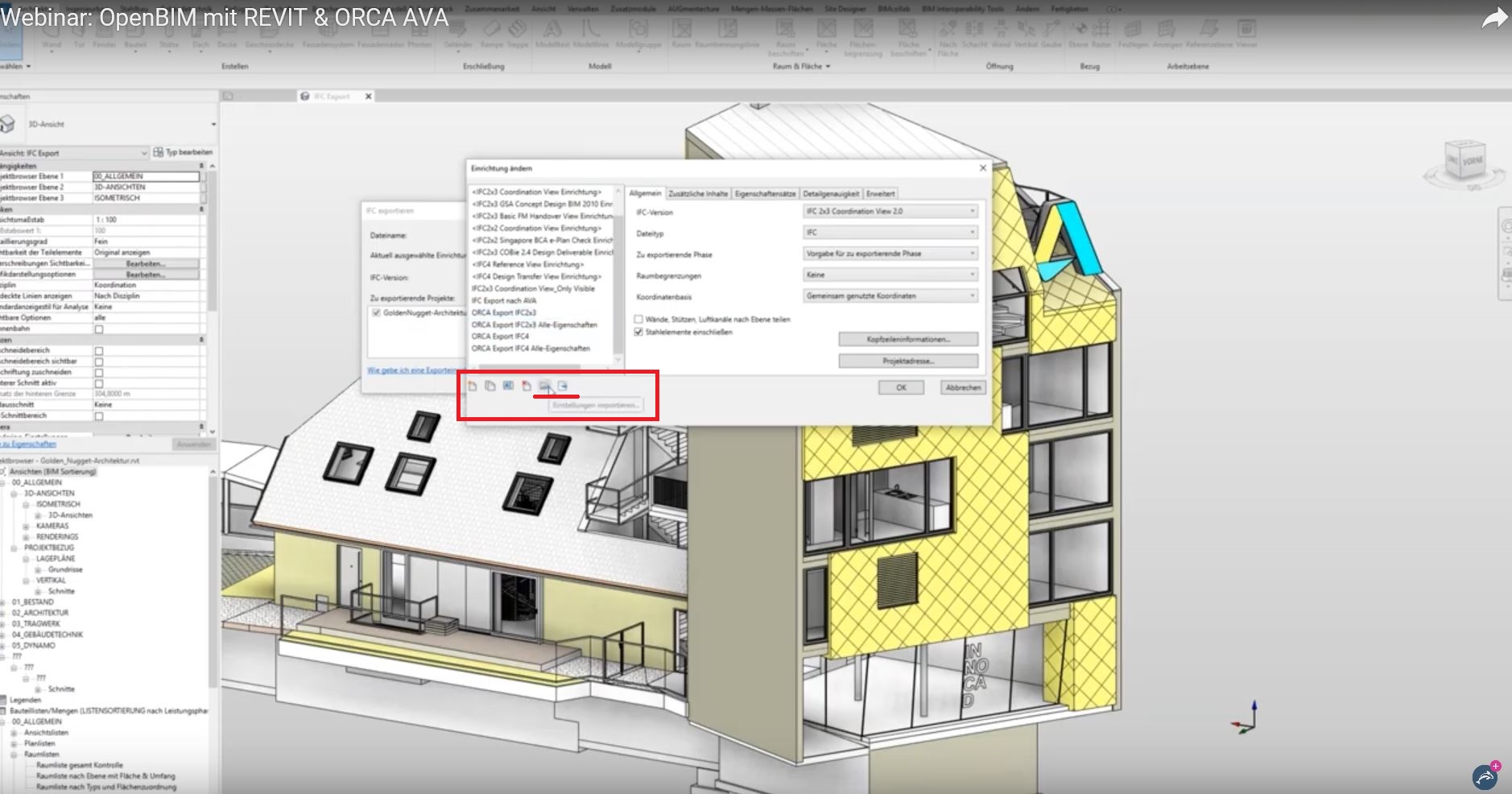Select the Raster tool in Bezug panel

point(1101,35)
